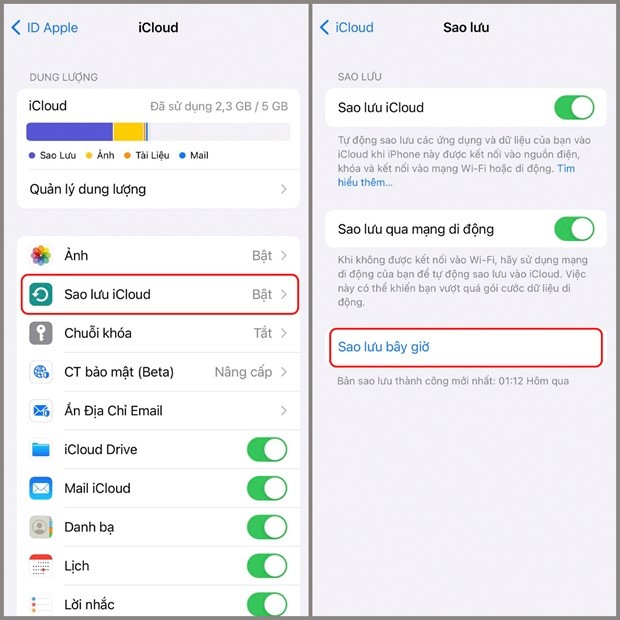
Task: Open Quản lý dung lượng chevron
Action: pos(284,189)
